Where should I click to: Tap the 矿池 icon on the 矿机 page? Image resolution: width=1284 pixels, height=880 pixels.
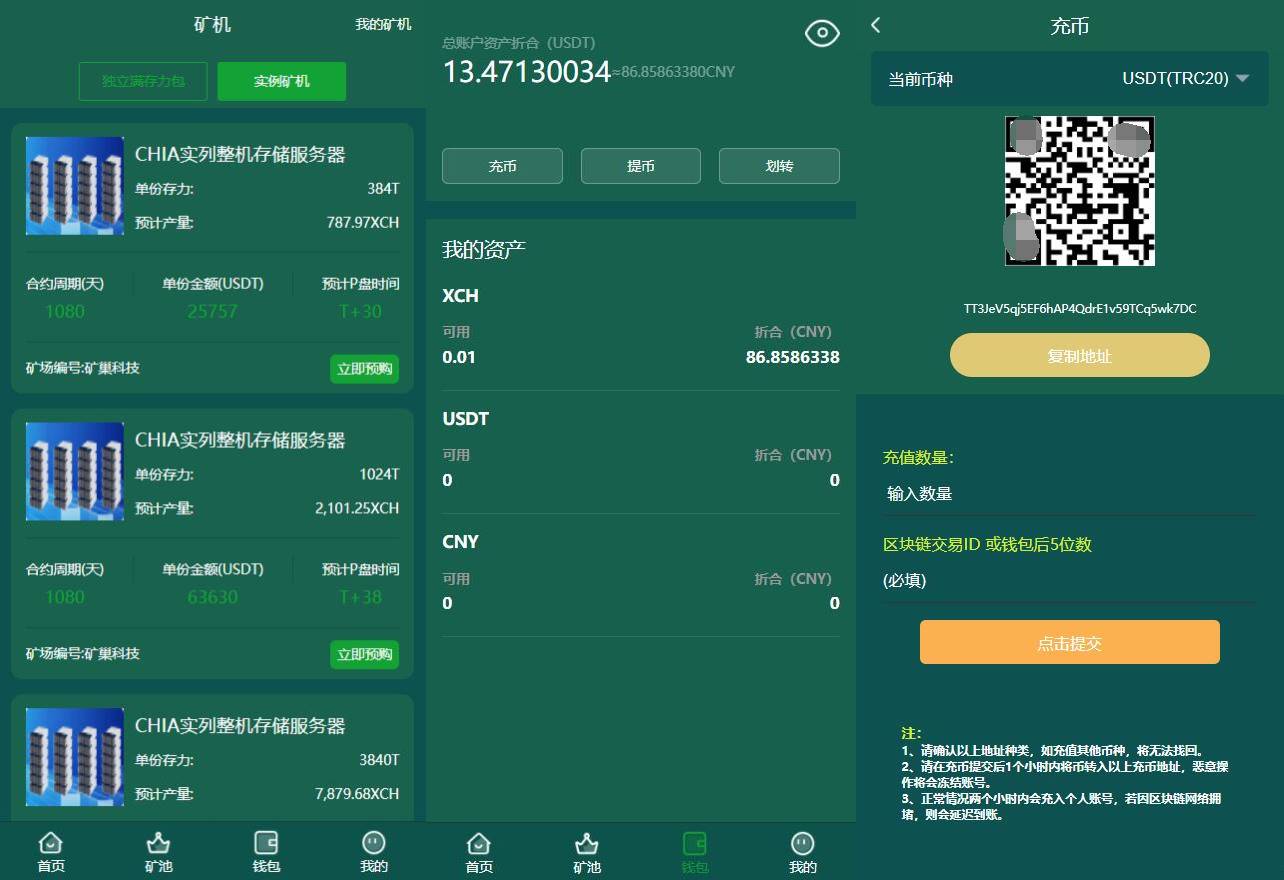[x=158, y=843]
